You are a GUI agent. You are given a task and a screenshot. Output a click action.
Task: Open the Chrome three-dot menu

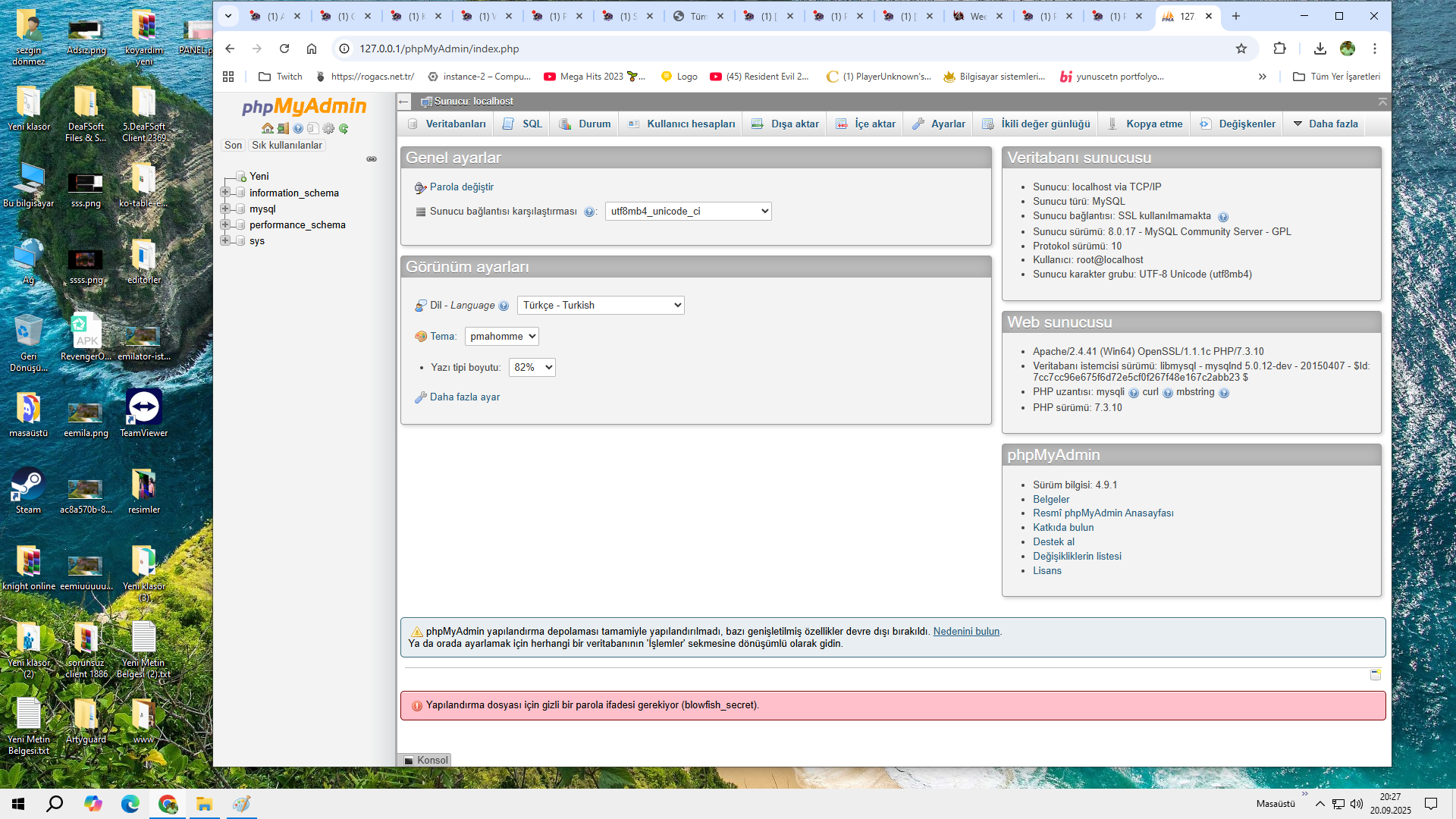pyautogui.click(x=1375, y=49)
